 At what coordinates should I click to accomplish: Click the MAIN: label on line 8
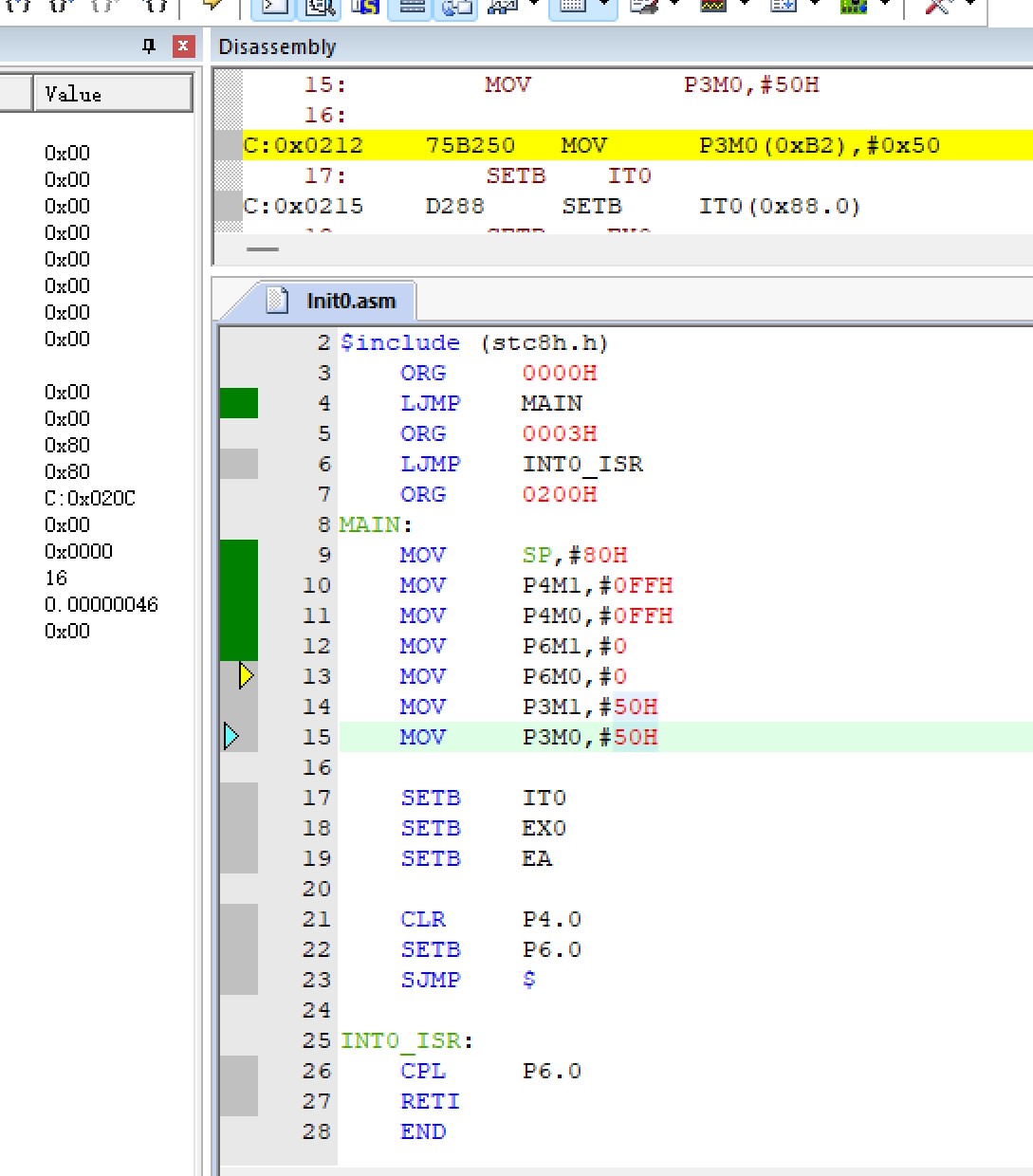376,524
